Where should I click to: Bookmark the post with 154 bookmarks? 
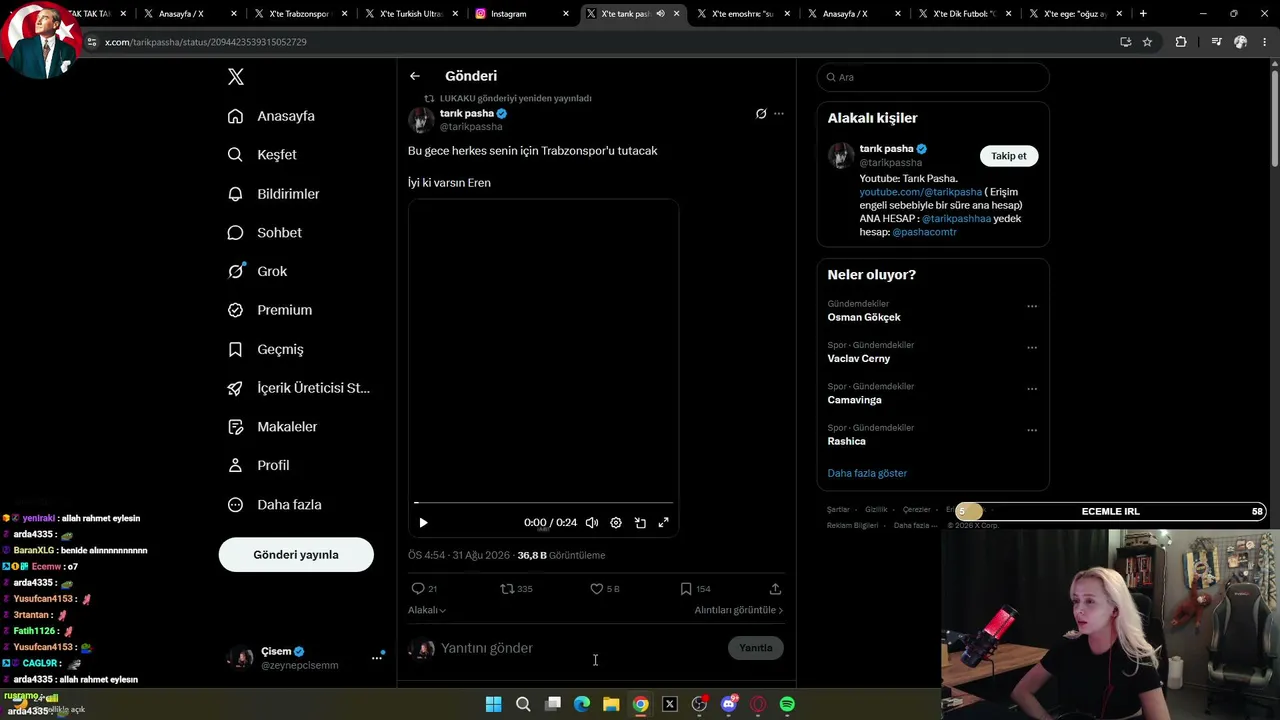[x=686, y=589]
